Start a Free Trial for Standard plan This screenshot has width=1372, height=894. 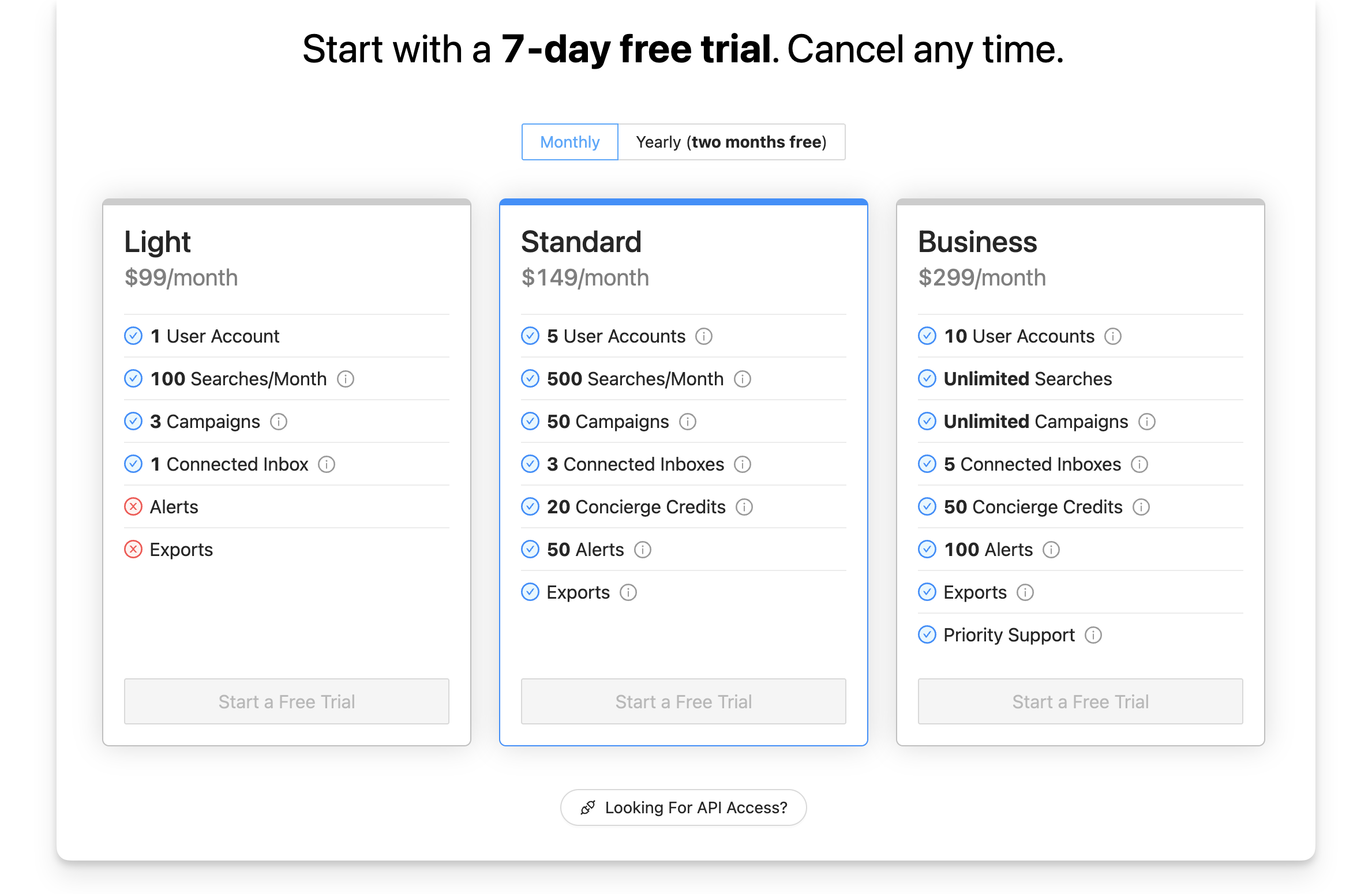pyautogui.click(x=684, y=701)
